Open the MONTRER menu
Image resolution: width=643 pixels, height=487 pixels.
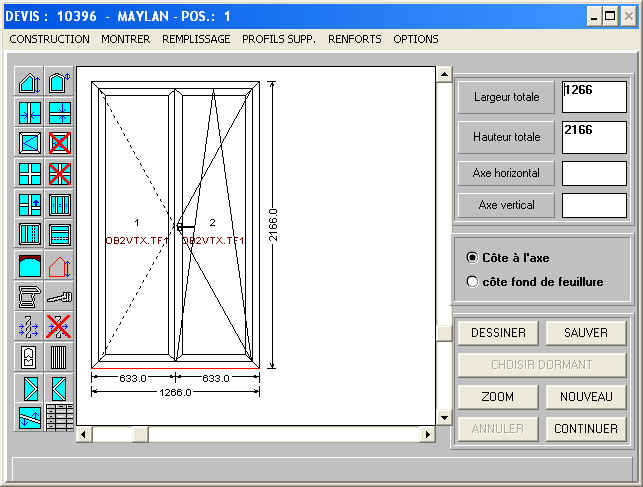(x=125, y=39)
